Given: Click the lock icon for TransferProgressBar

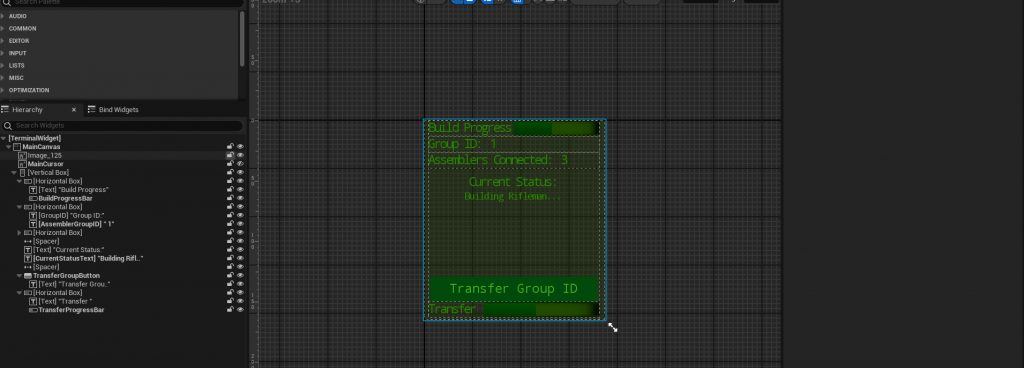Looking at the screenshot, I should click(x=231, y=310).
